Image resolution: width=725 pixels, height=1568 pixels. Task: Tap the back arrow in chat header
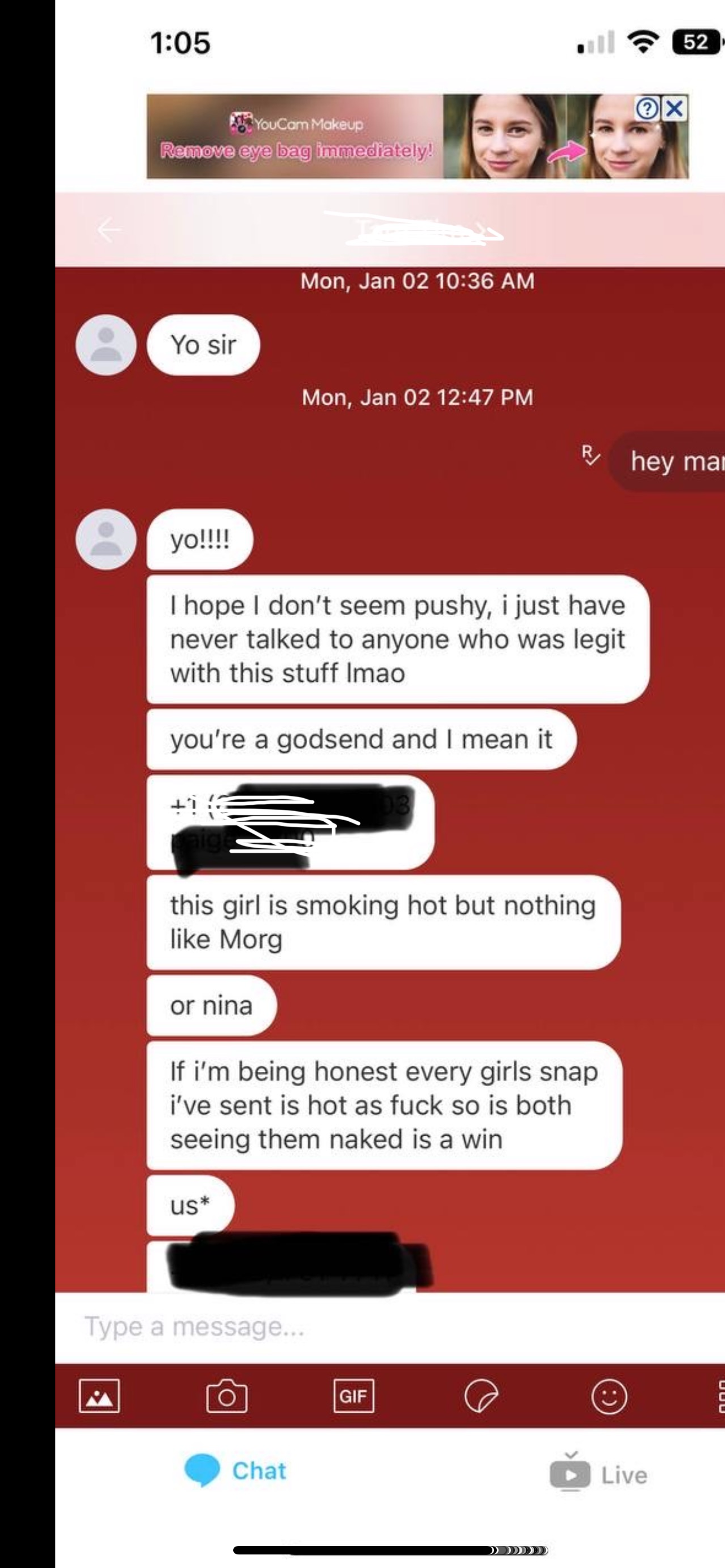point(109,230)
